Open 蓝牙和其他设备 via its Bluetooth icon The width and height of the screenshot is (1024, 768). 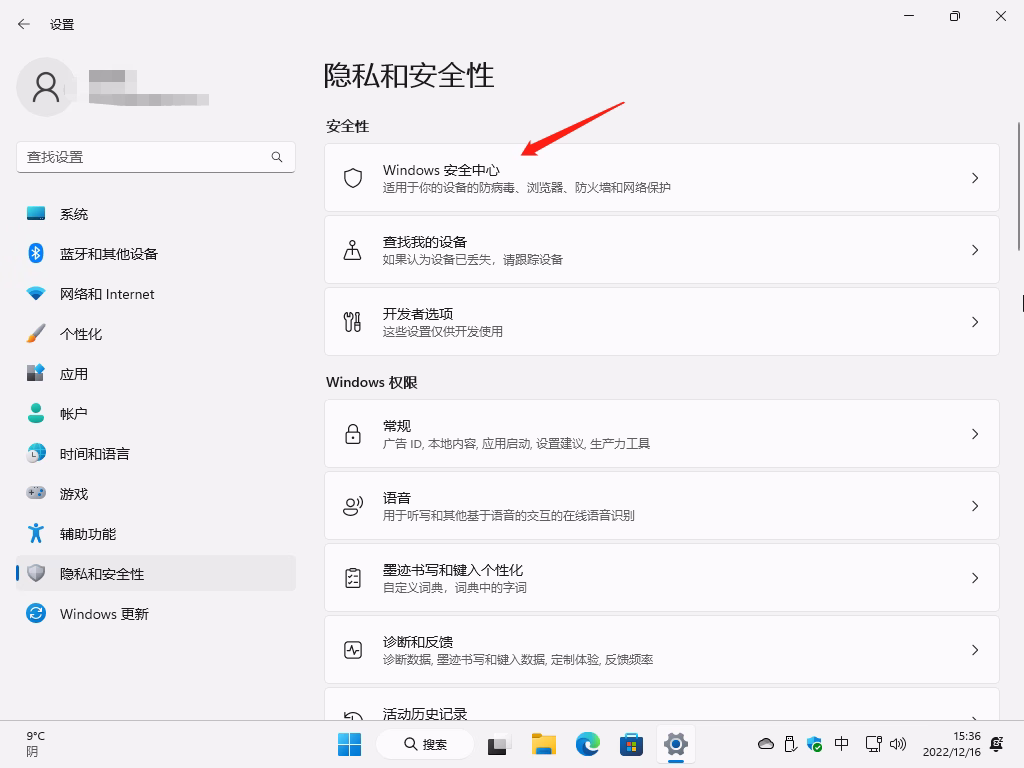pyautogui.click(x=34, y=253)
